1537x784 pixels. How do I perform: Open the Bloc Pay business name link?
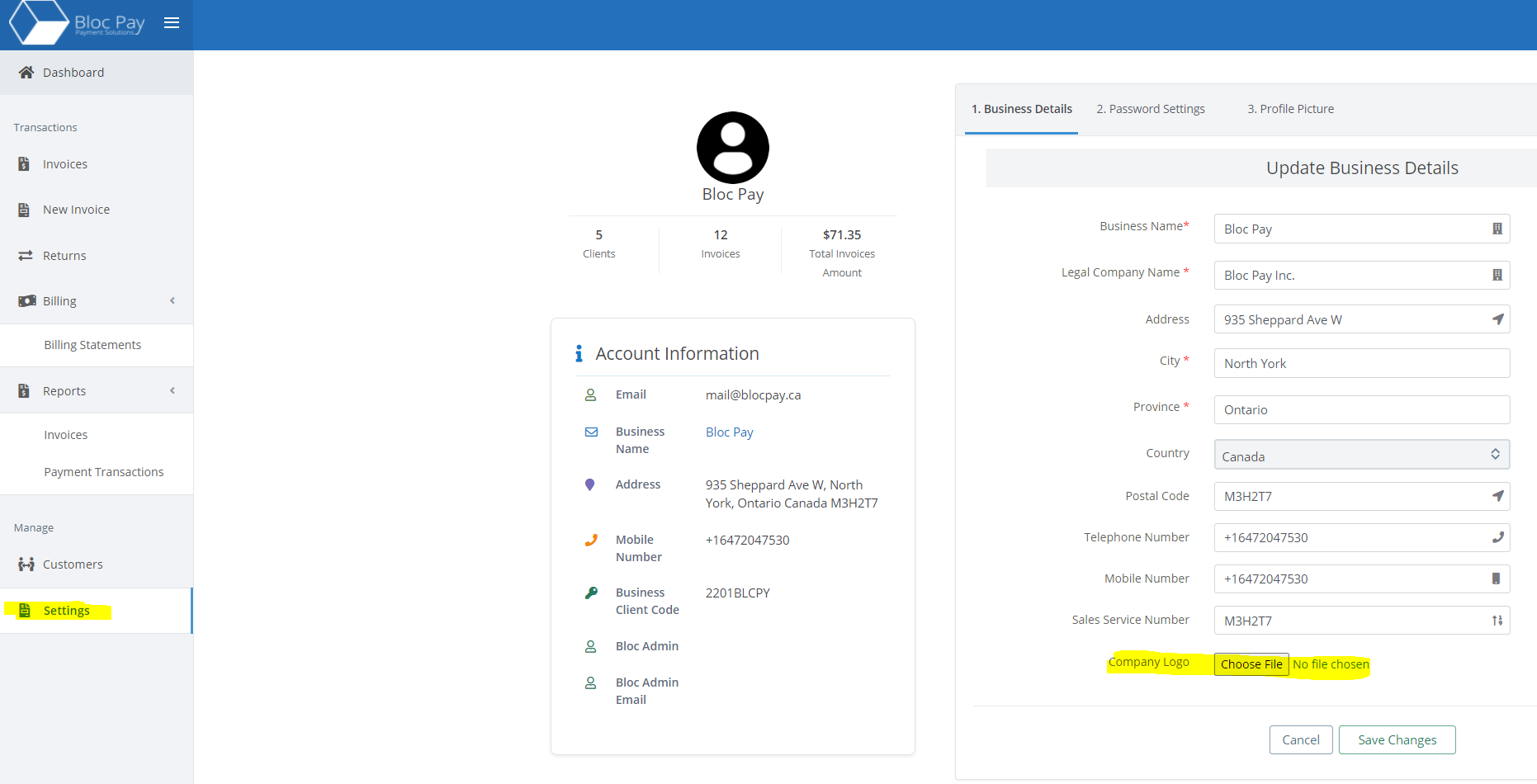coord(729,432)
